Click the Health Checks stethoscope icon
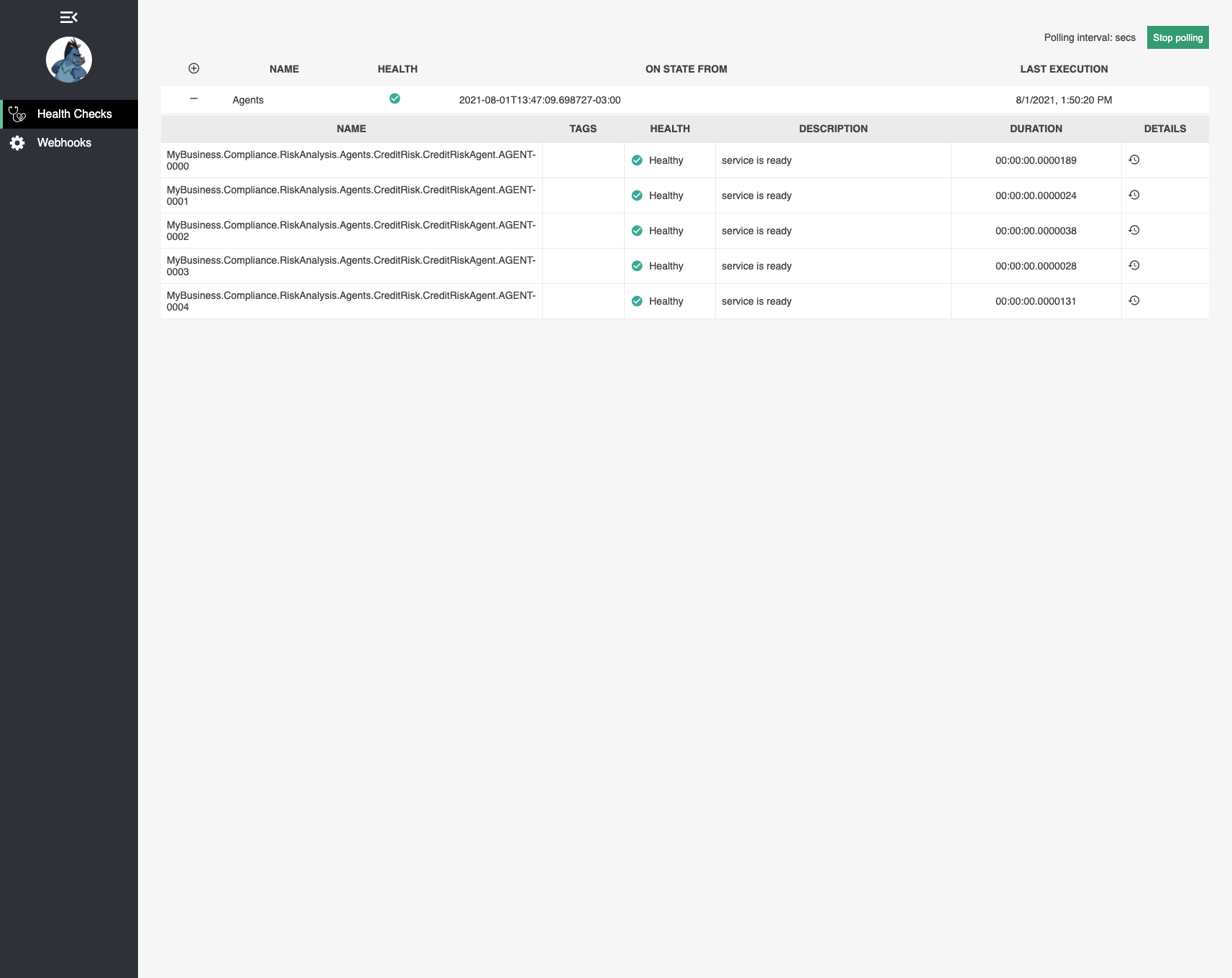Screen dimensions: 1232x978 (x=17, y=114)
